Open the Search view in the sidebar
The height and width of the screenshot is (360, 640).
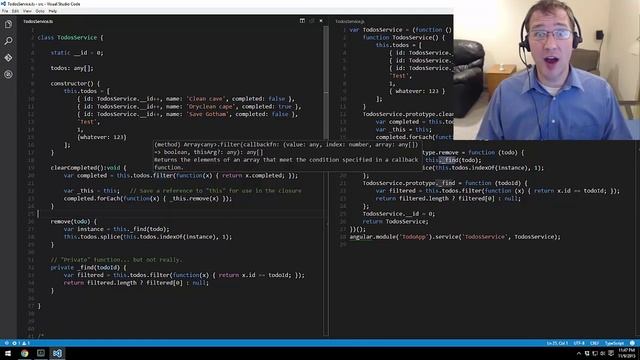pyautogui.click(x=8, y=41)
